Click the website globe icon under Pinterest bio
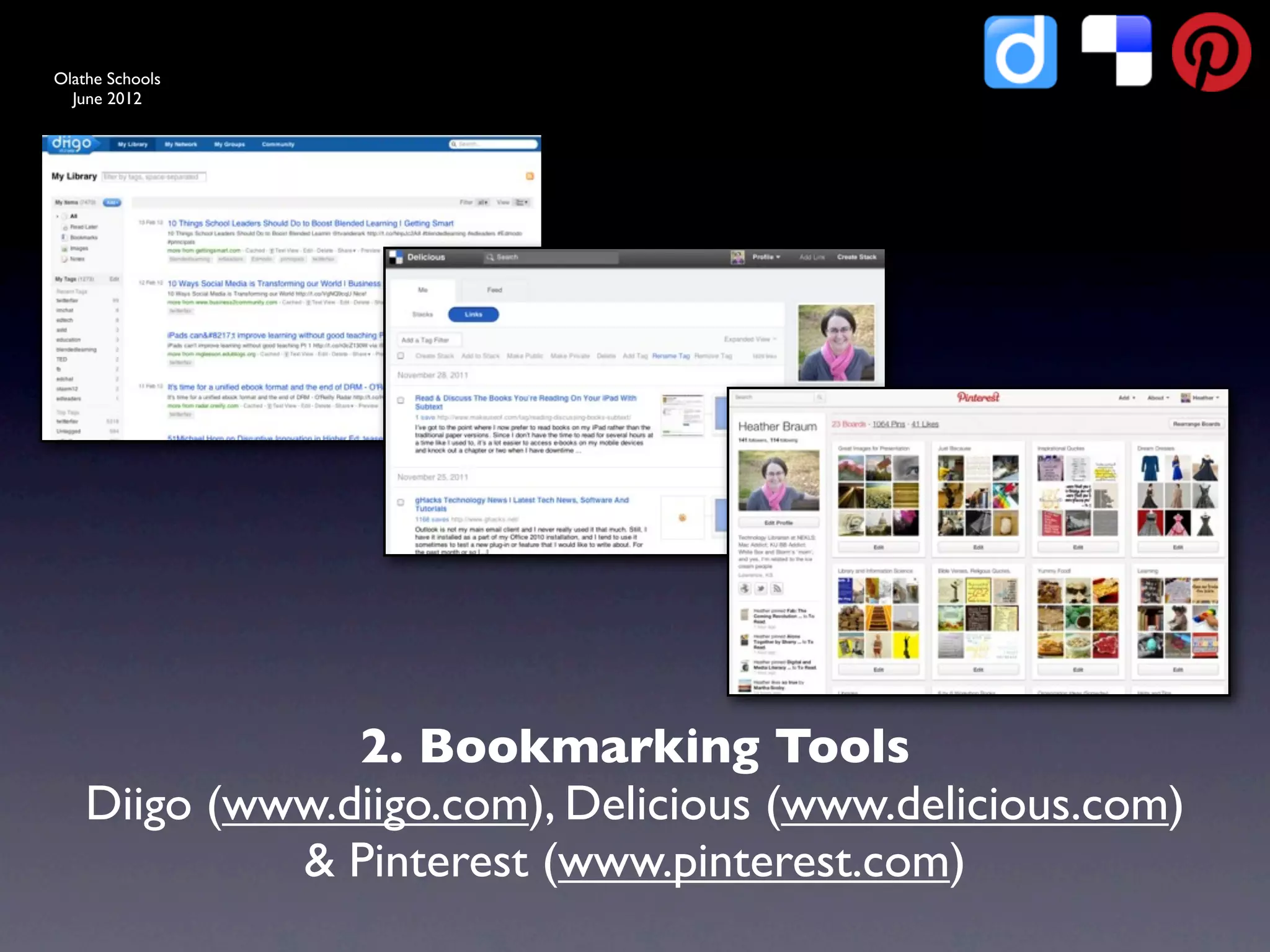Image resolution: width=1270 pixels, height=952 pixels. (744, 588)
